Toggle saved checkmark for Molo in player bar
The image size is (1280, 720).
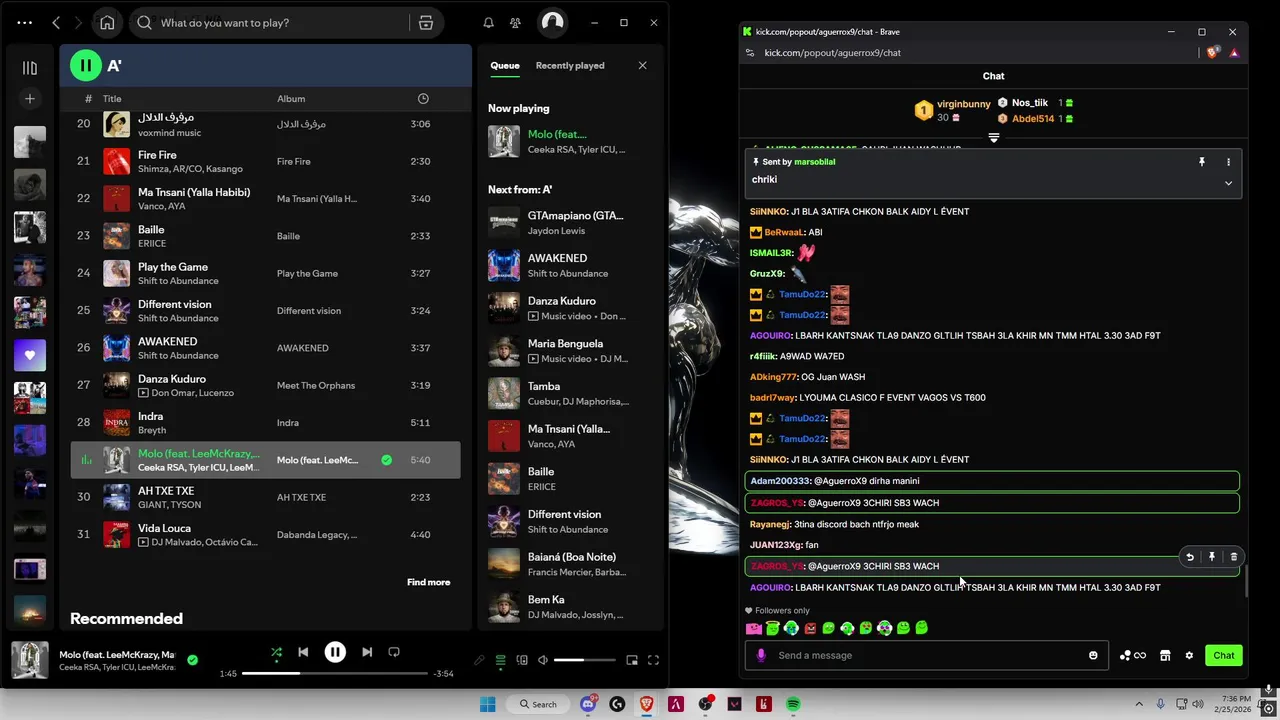(x=193, y=660)
